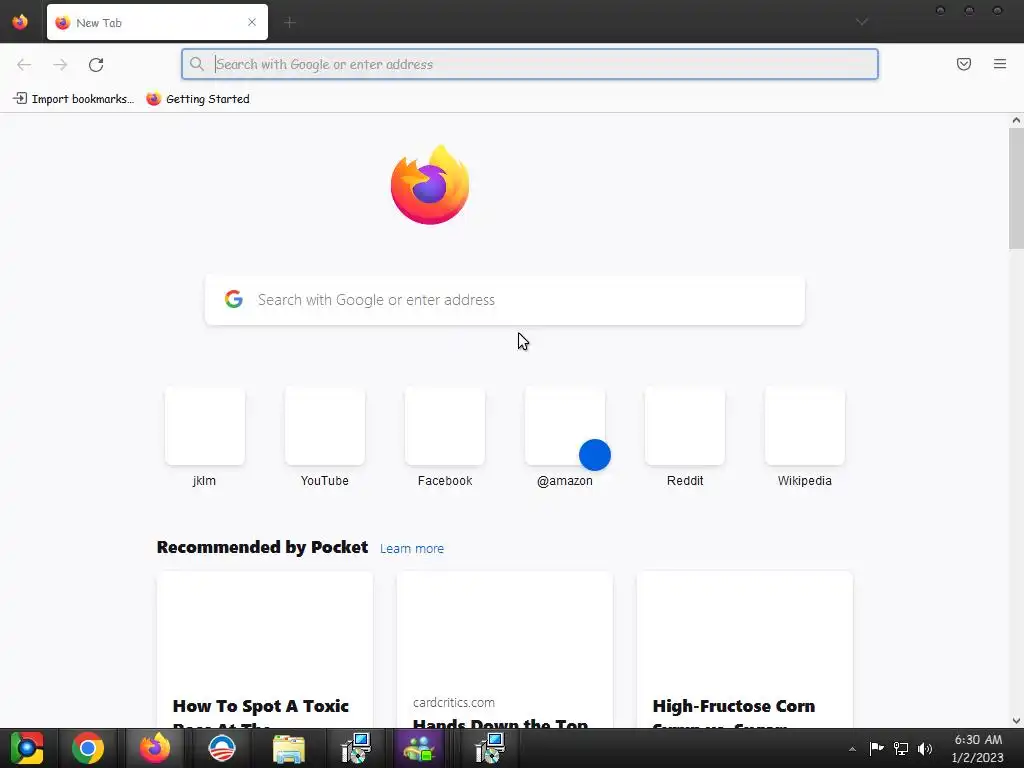
Task: Click the page's center Google search box
Action: [x=505, y=300]
